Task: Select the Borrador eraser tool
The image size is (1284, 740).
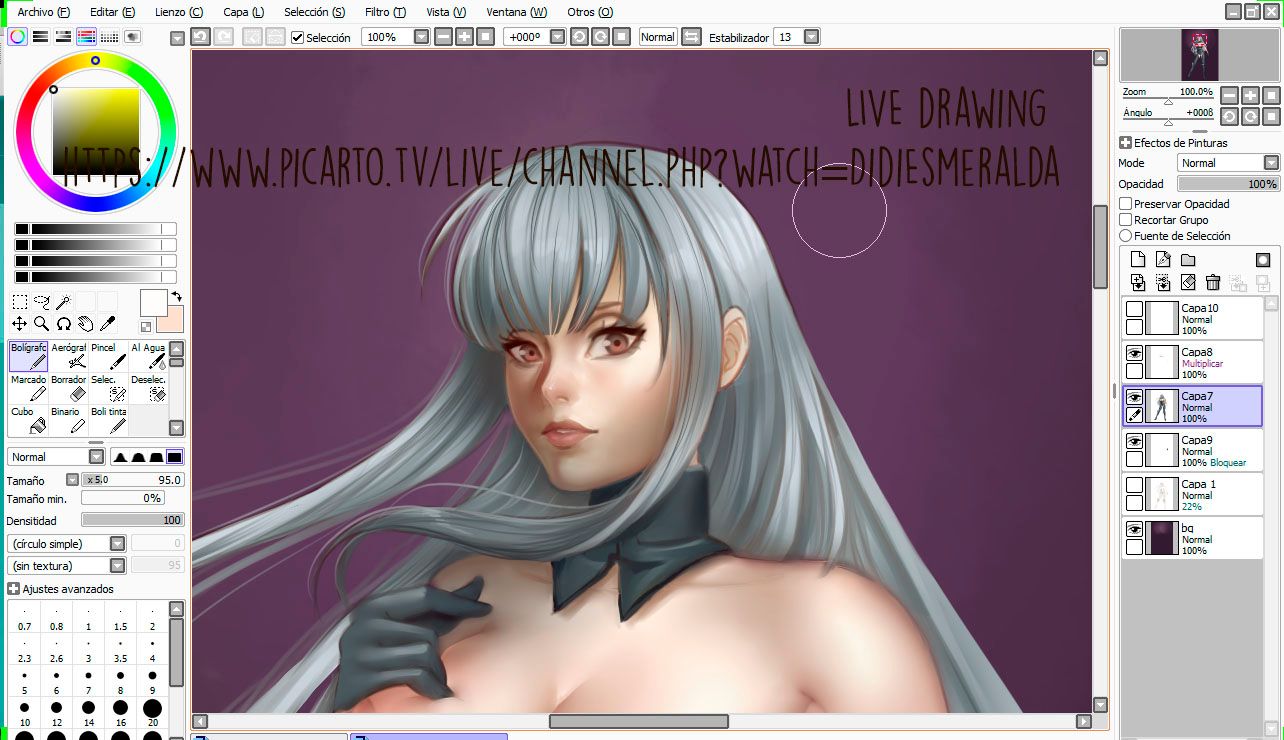Action: pos(68,388)
